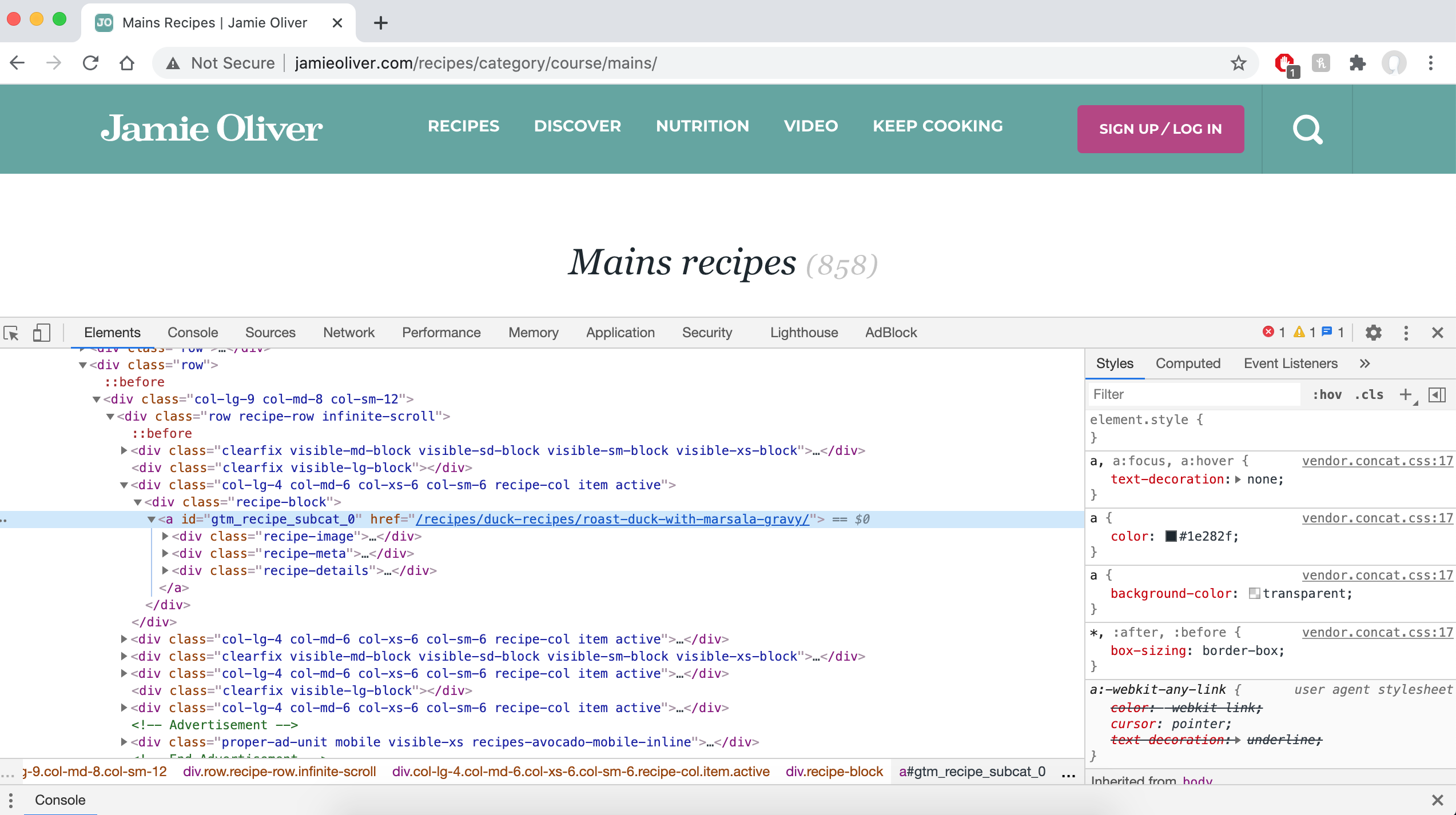Close the Mains Recipes browser tab
Screen dimensions: 1456x815
[337, 23]
